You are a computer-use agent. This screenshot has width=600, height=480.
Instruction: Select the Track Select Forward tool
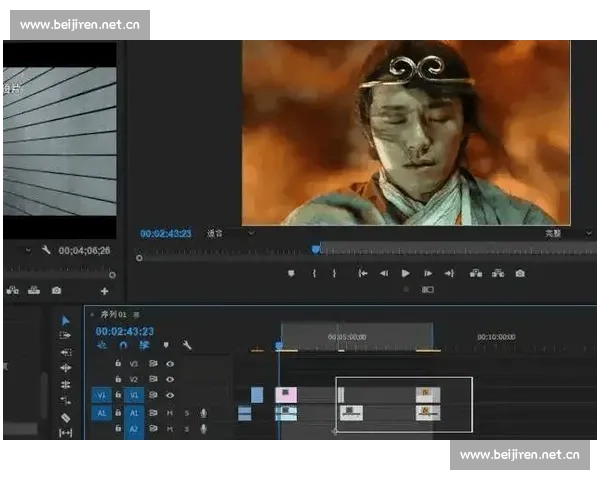(65, 336)
